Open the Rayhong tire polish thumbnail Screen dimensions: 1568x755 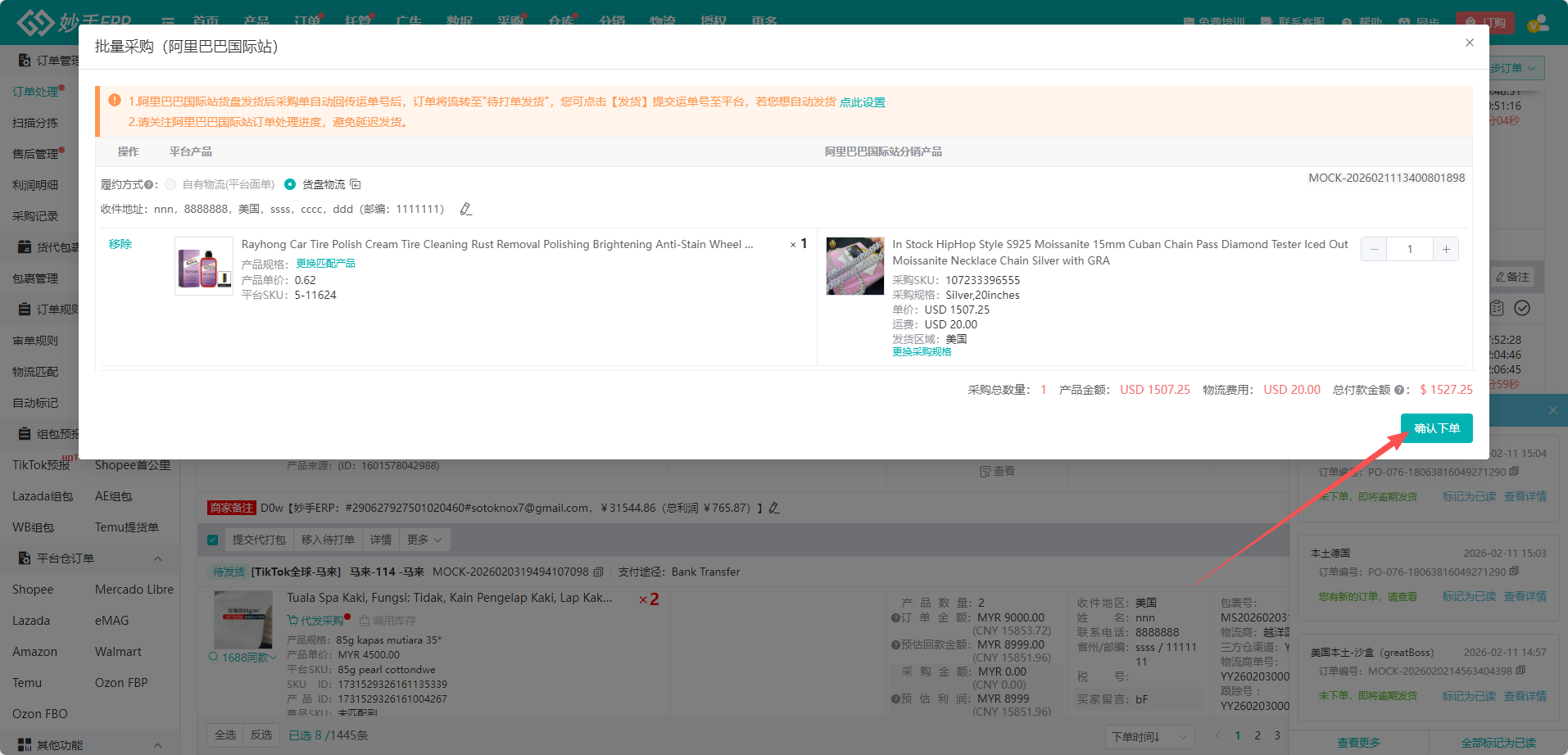click(x=204, y=266)
